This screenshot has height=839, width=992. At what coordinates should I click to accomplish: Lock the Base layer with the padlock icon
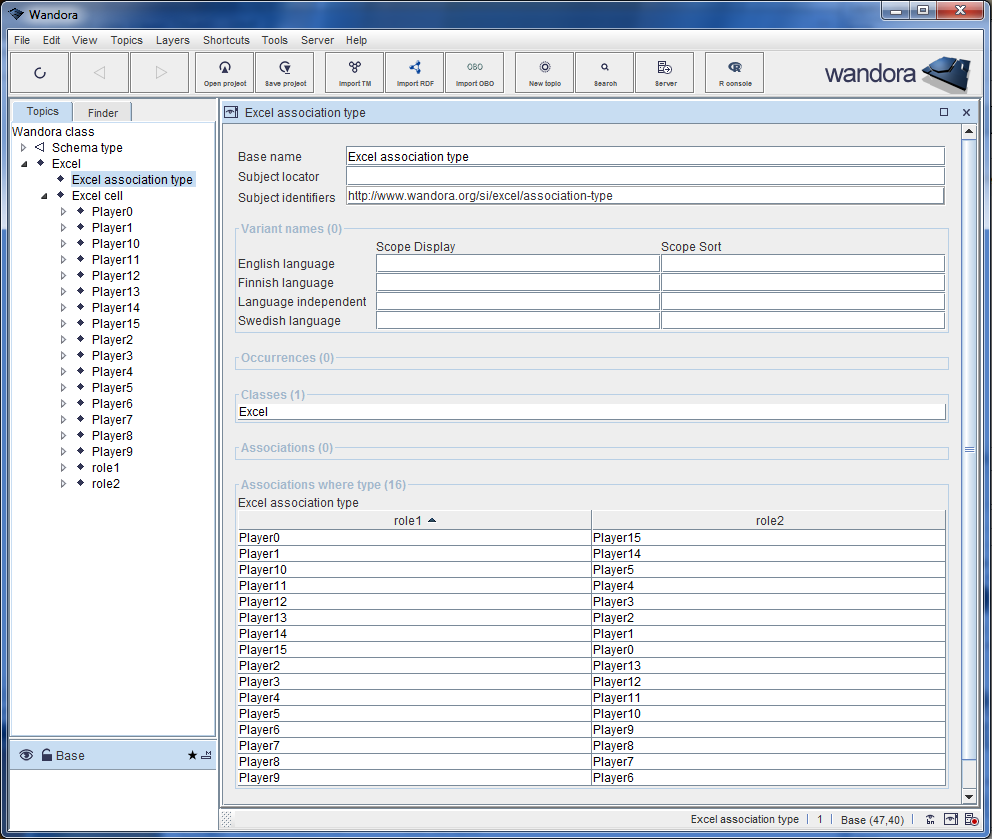47,755
